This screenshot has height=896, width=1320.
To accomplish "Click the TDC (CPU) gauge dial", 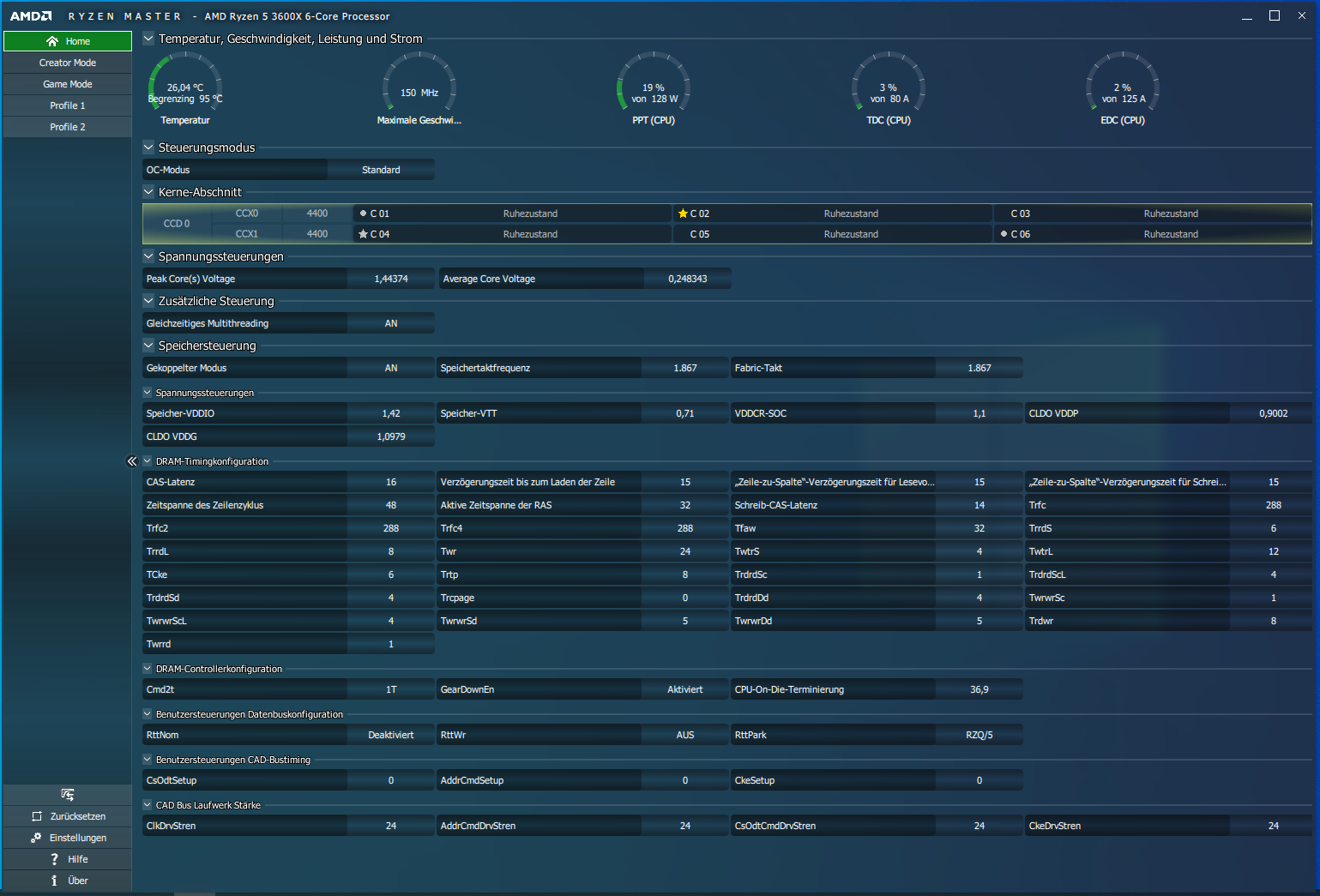I will (x=889, y=82).
